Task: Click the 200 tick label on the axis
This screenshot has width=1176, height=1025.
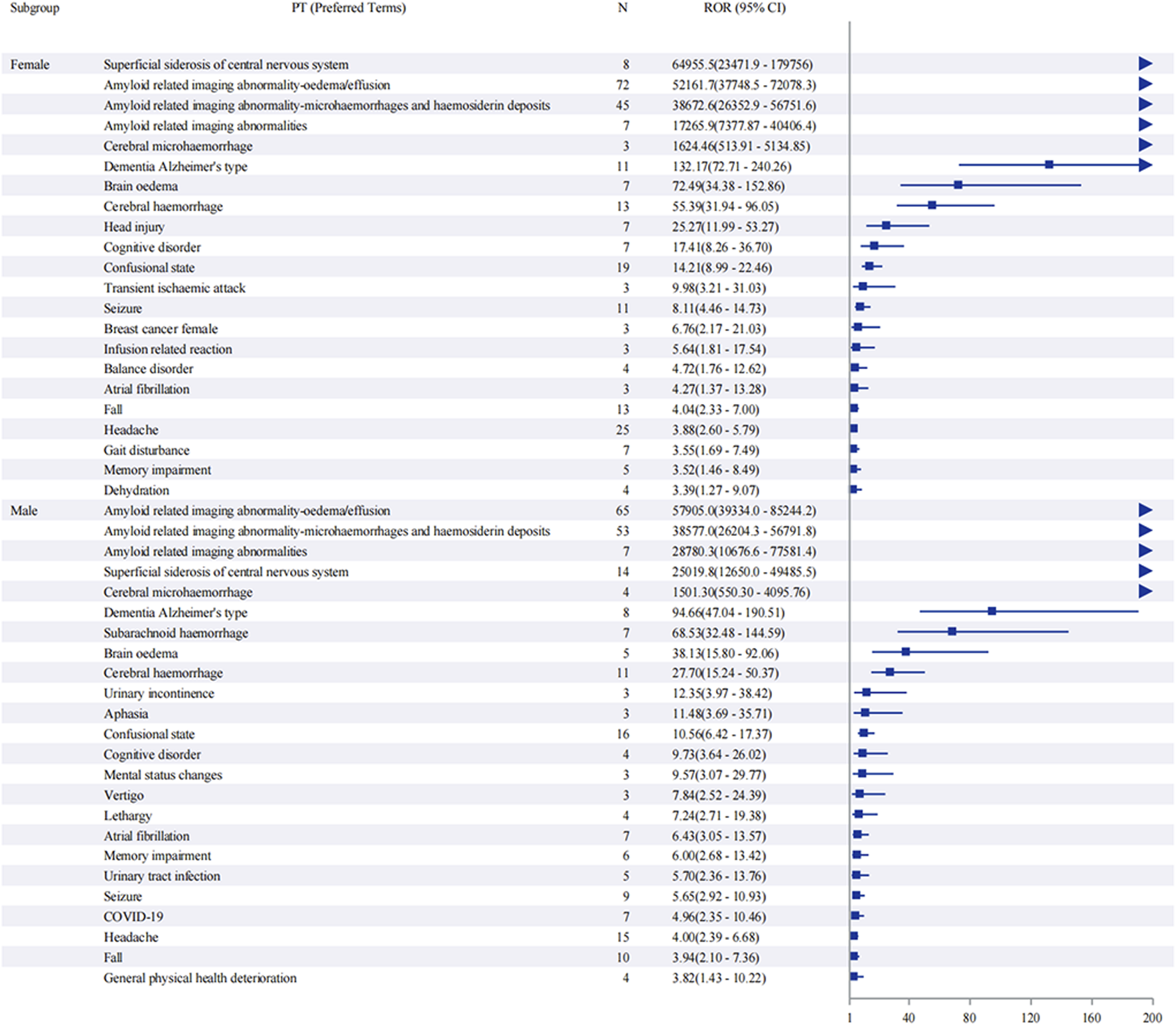Action: point(1152,1018)
